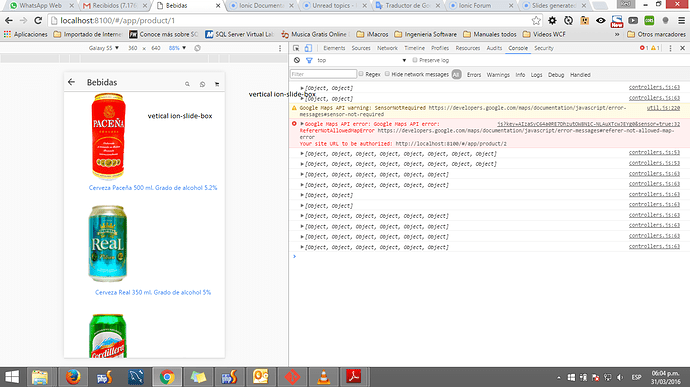Screen dimensions: 690x387
Task: Switch to the Sources tab in DevTools
Action: 361,48
